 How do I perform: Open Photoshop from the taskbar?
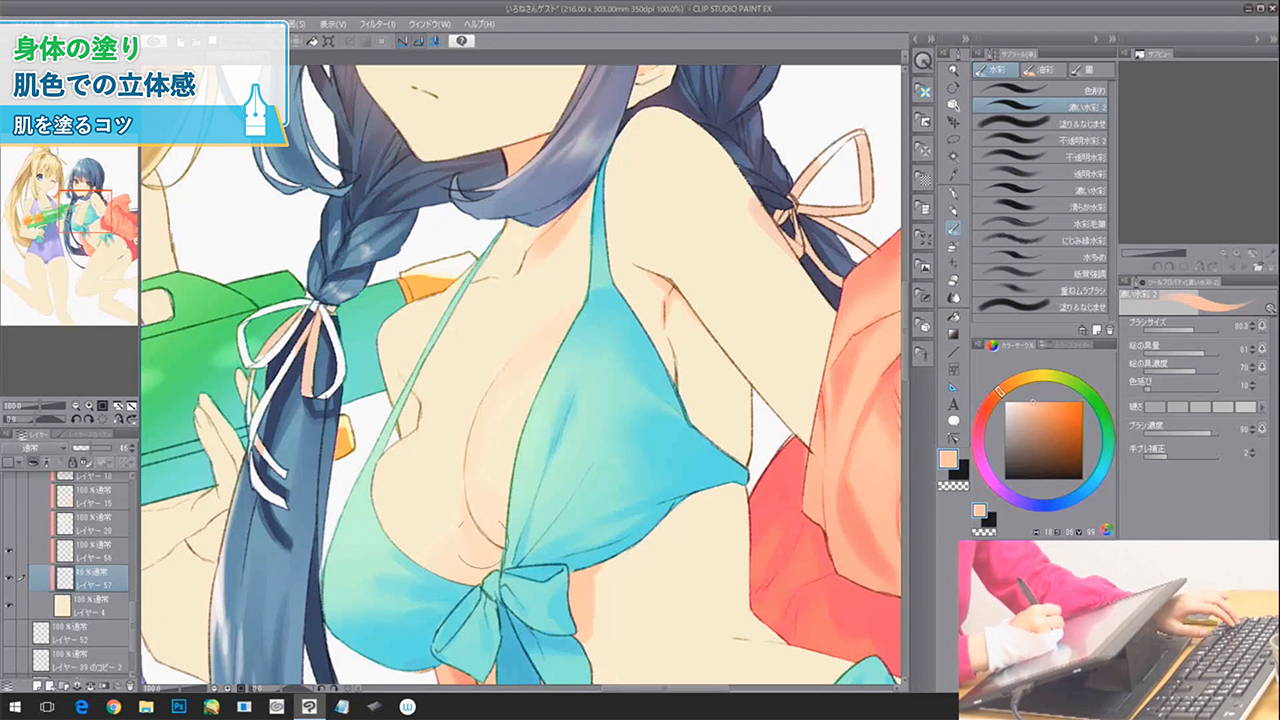(x=179, y=706)
